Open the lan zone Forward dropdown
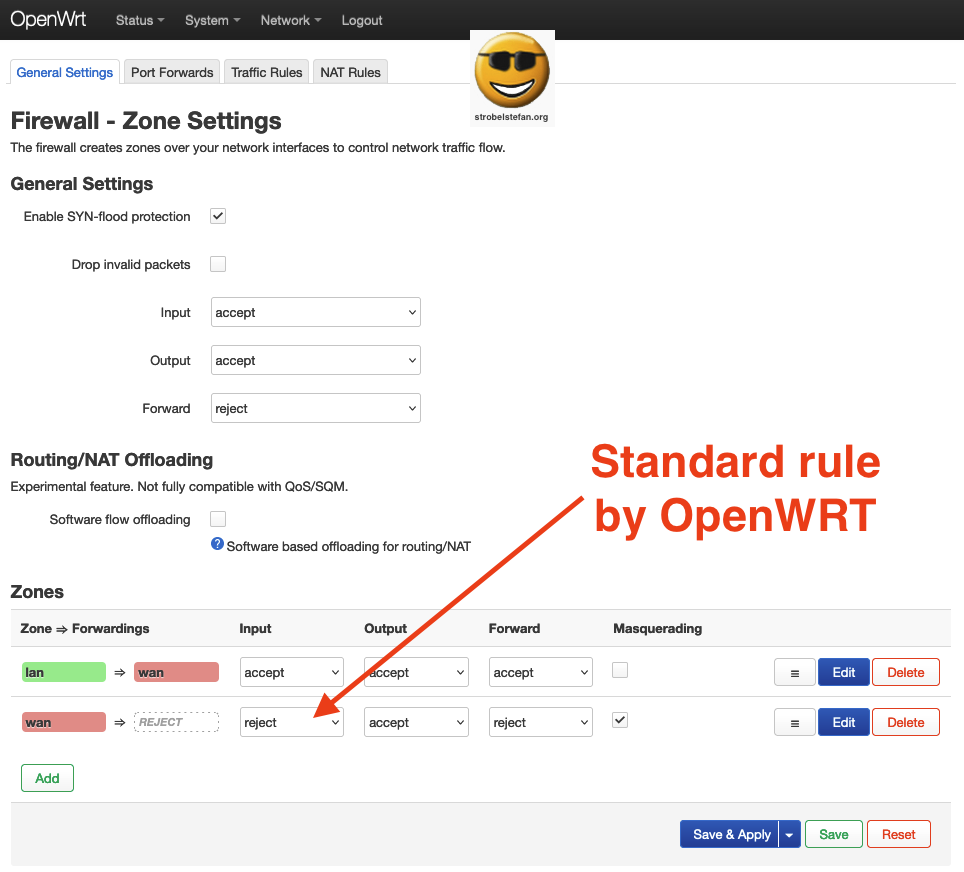This screenshot has width=964, height=872. point(541,673)
